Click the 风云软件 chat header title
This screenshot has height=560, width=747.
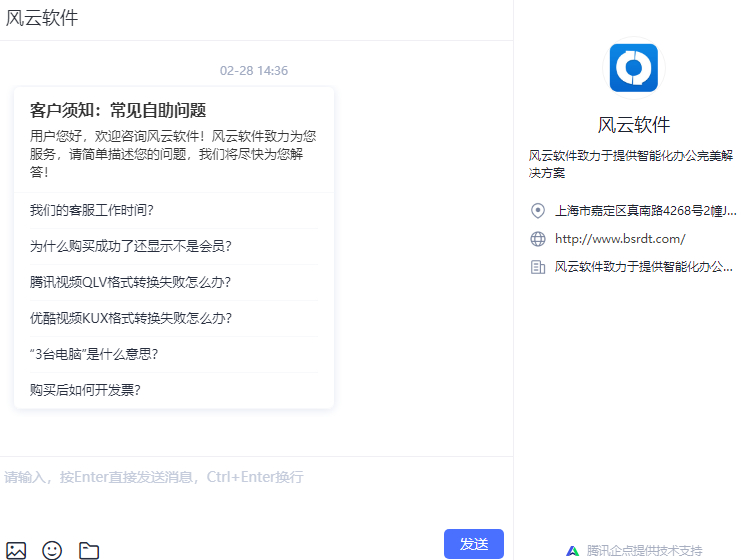coord(42,18)
